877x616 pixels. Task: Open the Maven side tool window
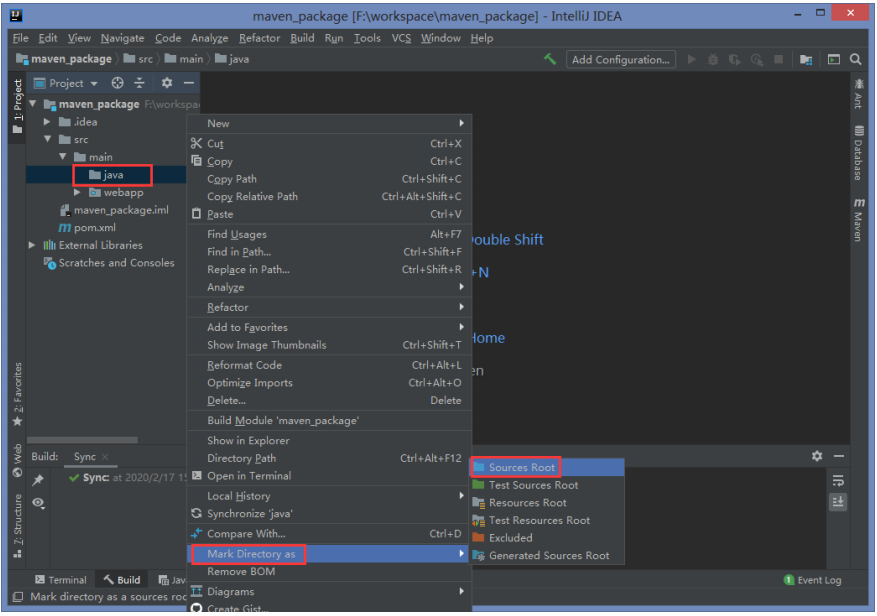click(x=859, y=220)
